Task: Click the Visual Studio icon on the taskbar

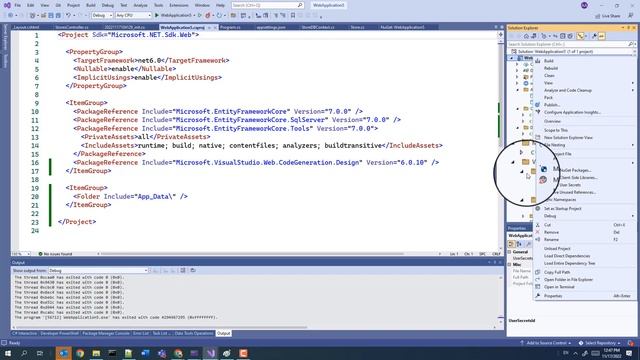Action: [x=211, y=353]
